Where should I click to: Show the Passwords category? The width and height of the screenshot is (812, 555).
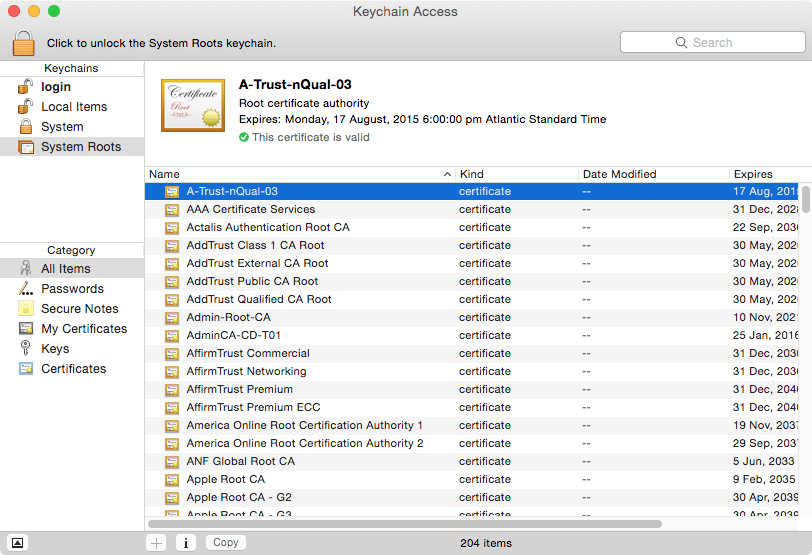[x=72, y=289]
